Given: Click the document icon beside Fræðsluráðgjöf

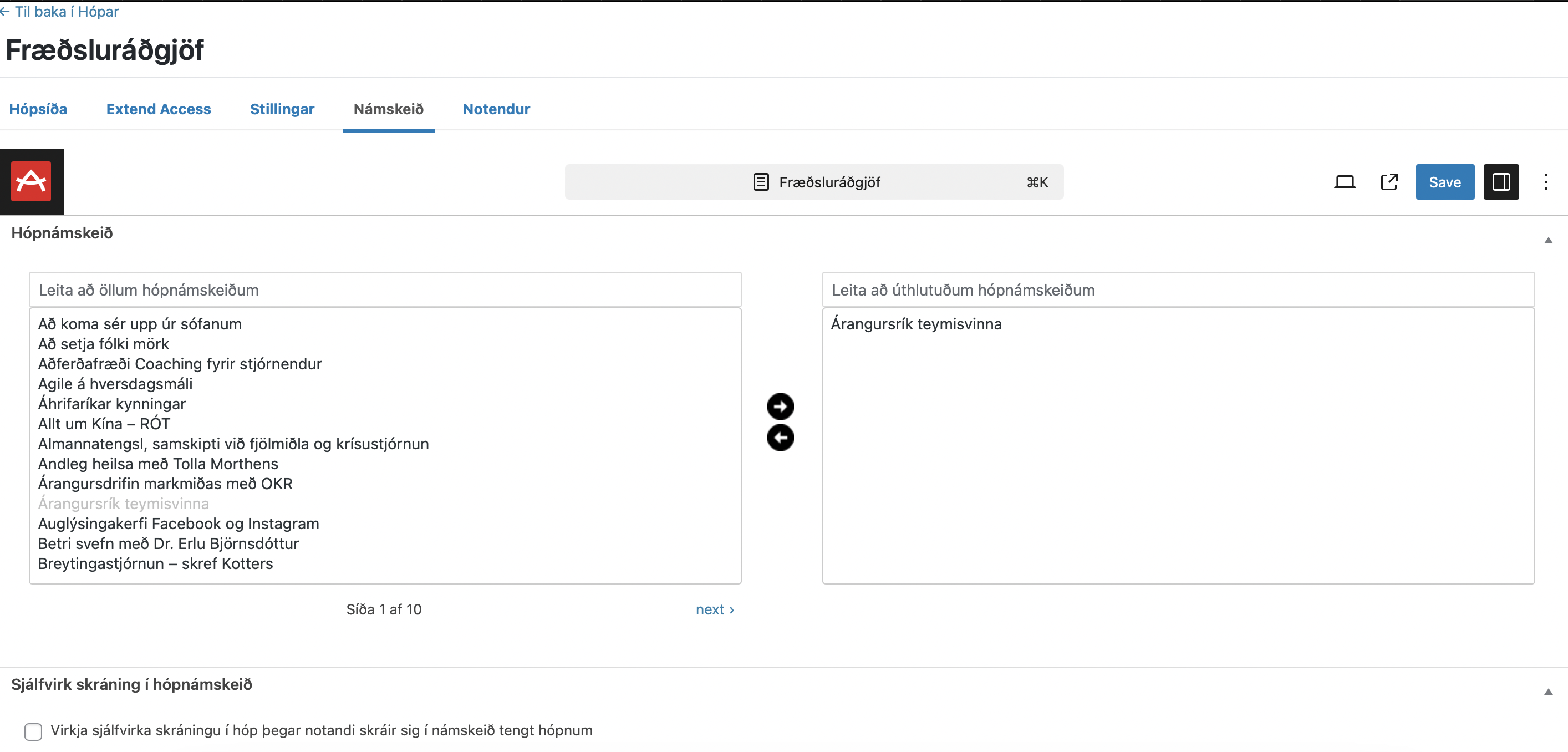Looking at the screenshot, I should click(x=760, y=182).
